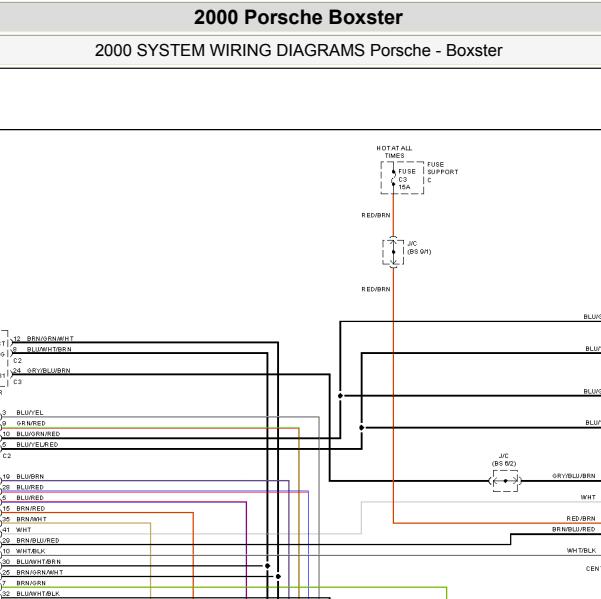Click the WHT/BLK label at the right edge
The width and height of the screenshot is (601, 599).
pos(581,550)
